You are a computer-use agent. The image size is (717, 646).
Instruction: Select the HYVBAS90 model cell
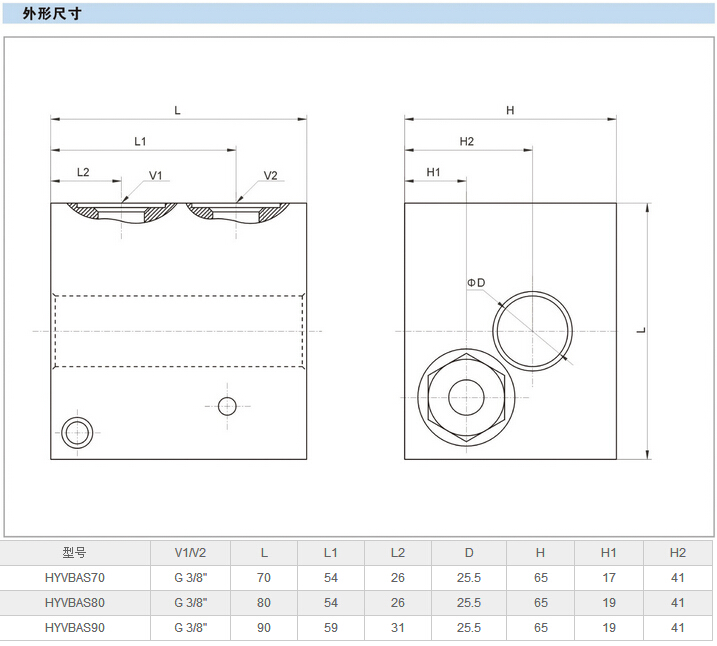pos(75,628)
